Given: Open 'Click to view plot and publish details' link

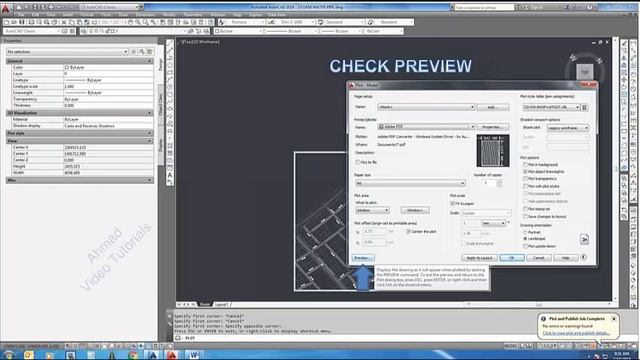Looking at the screenshot, I should click(x=576, y=333).
